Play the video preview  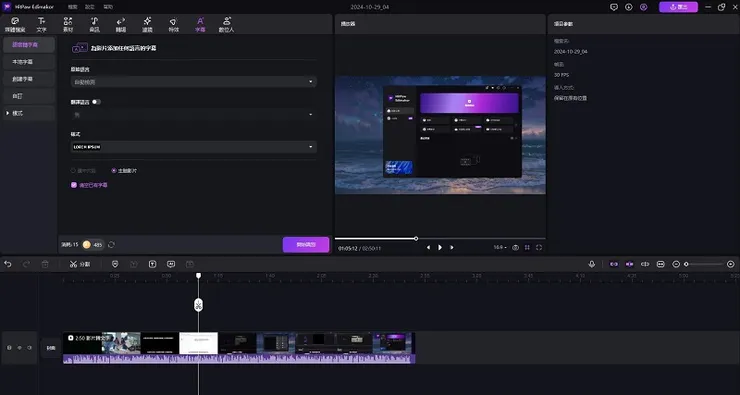coord(440,247)
